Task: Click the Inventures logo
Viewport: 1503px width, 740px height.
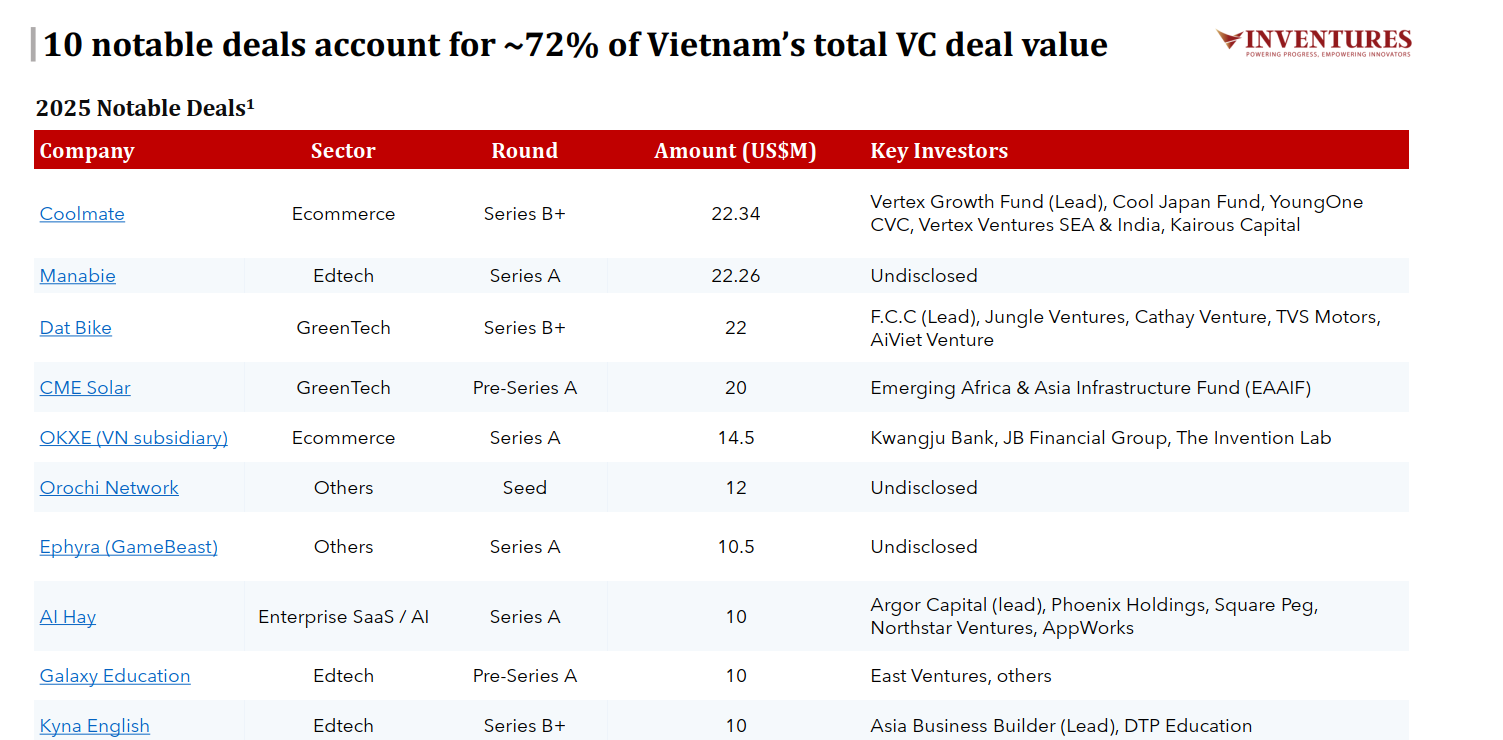Action: (x=1313, y=42)
